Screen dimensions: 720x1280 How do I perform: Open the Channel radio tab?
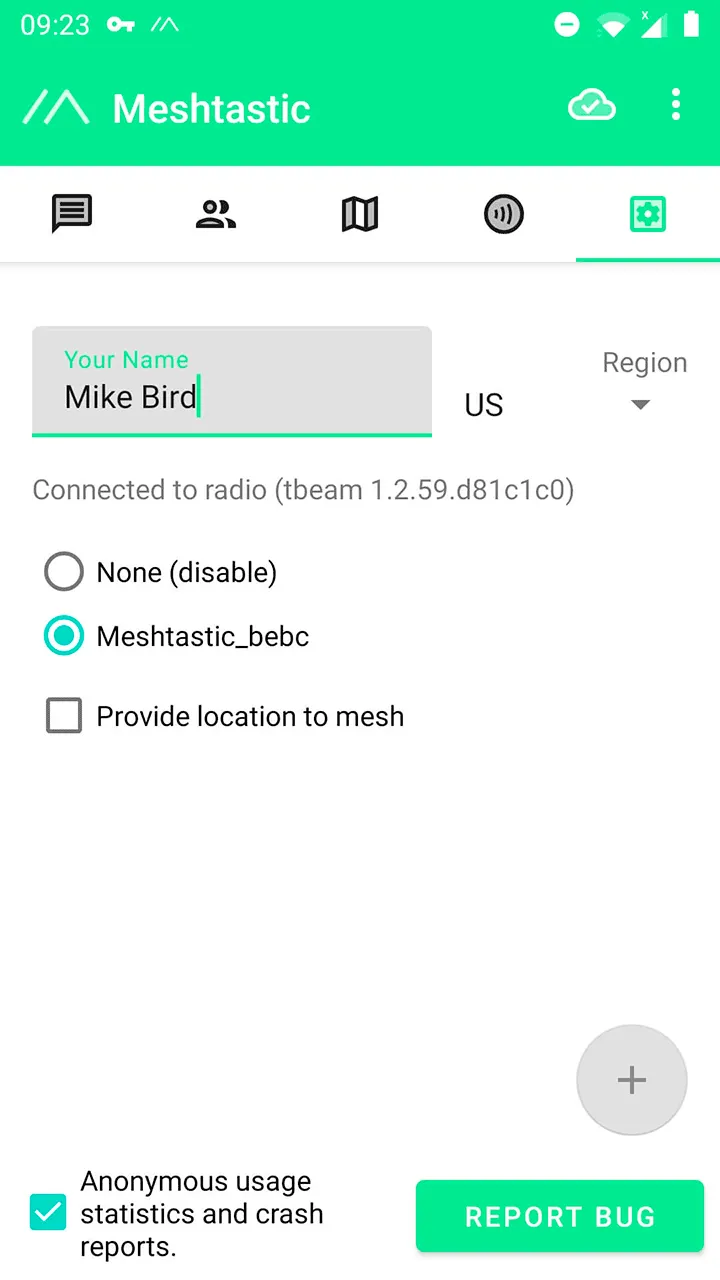(504, 214)
